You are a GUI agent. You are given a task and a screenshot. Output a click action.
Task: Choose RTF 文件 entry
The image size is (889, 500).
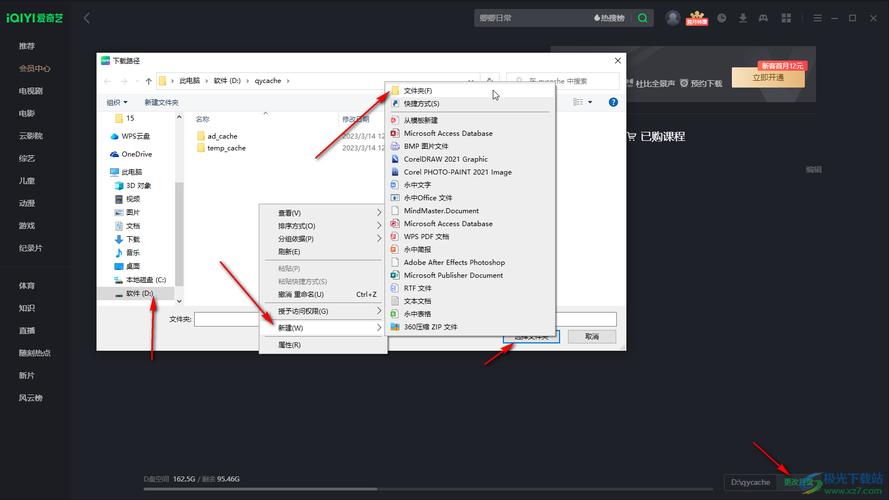[x=470, y=288]
